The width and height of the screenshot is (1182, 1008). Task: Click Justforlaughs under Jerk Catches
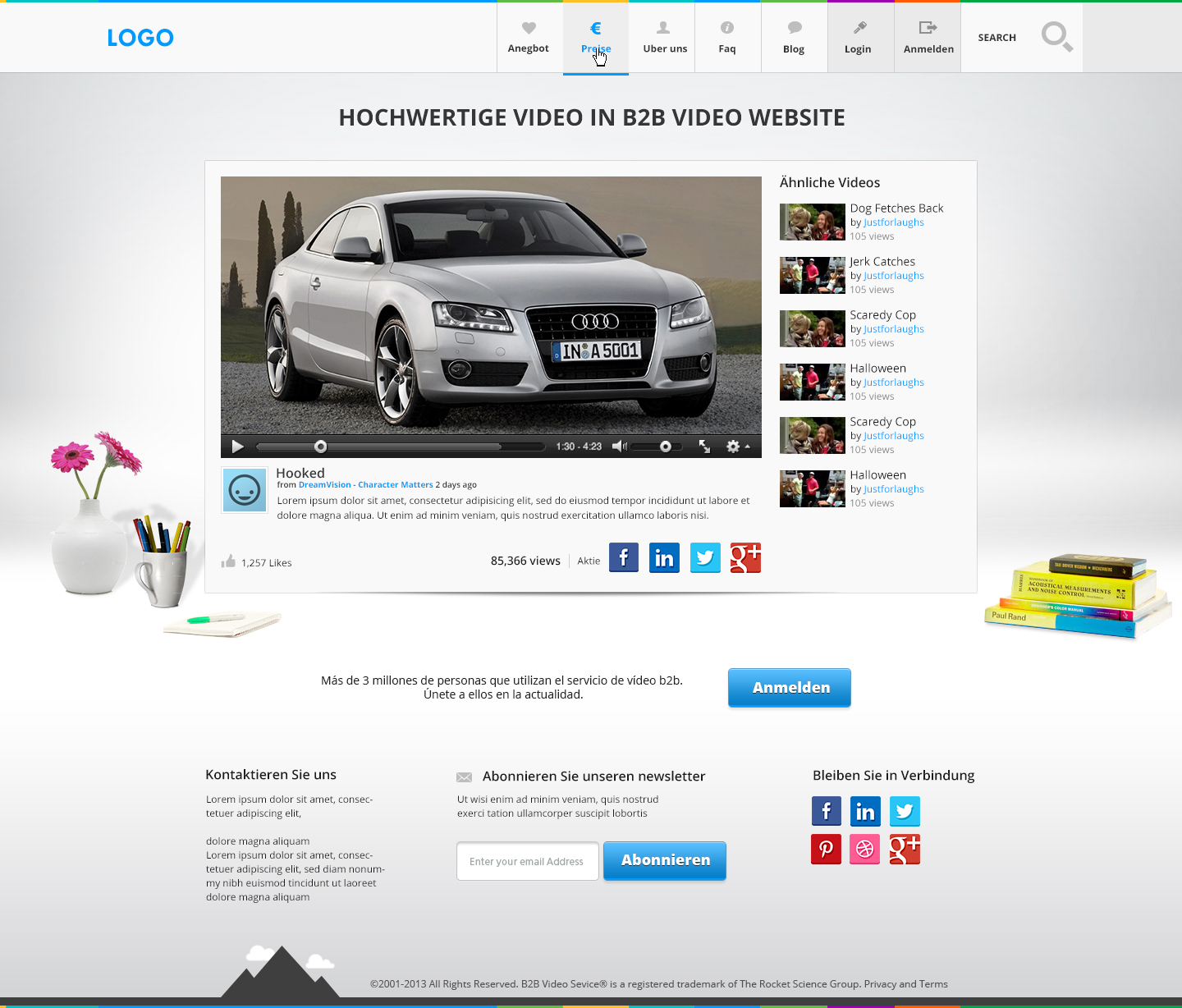pos(894,276)
